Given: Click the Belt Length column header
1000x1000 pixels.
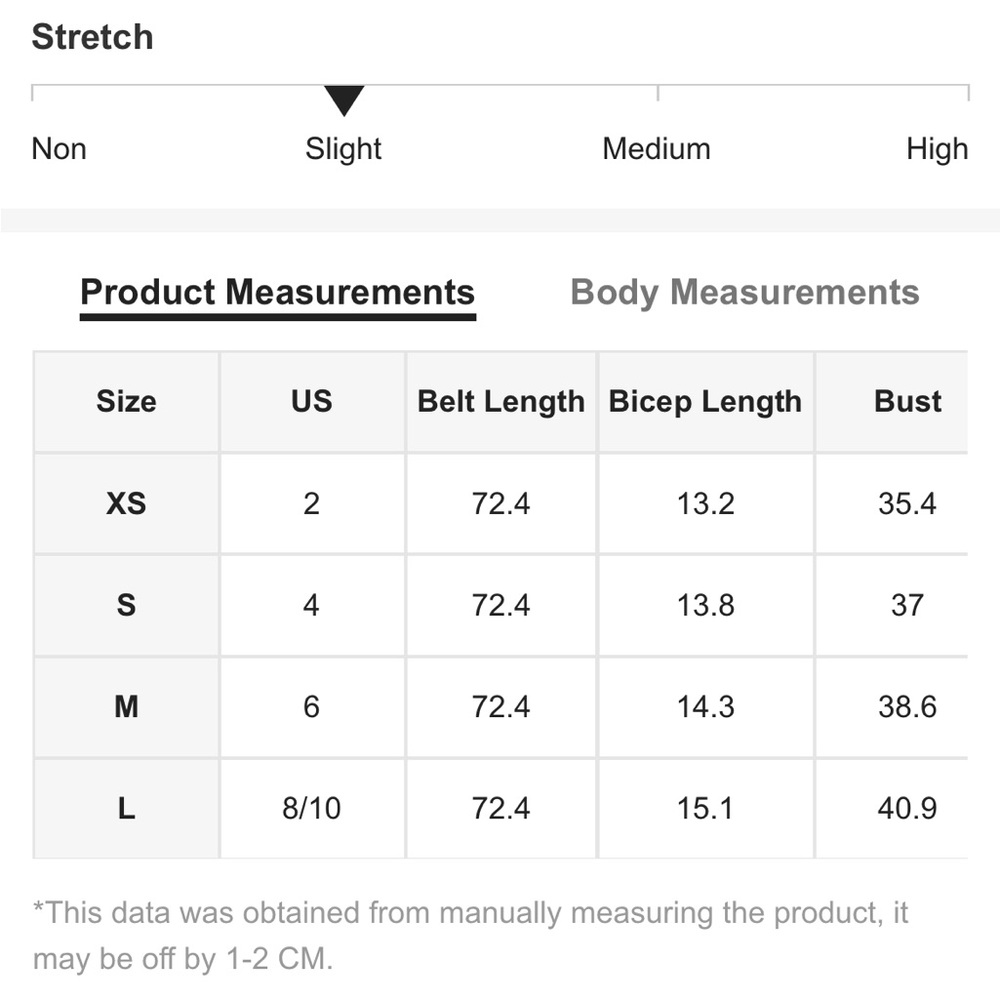Looking at the screenshot, I should point(501,401).
